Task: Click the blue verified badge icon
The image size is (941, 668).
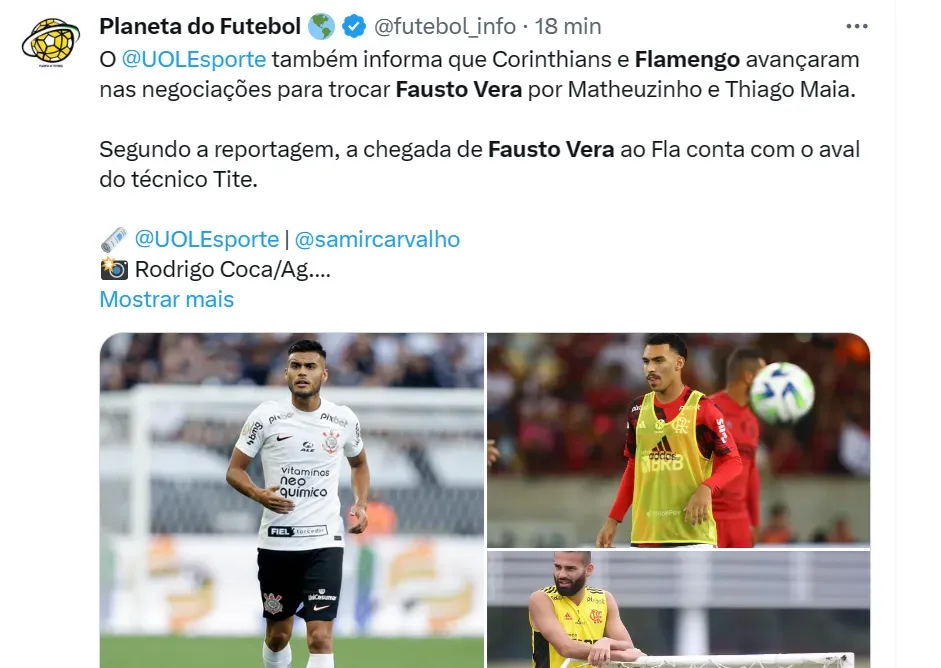Action: click(353, 26)
